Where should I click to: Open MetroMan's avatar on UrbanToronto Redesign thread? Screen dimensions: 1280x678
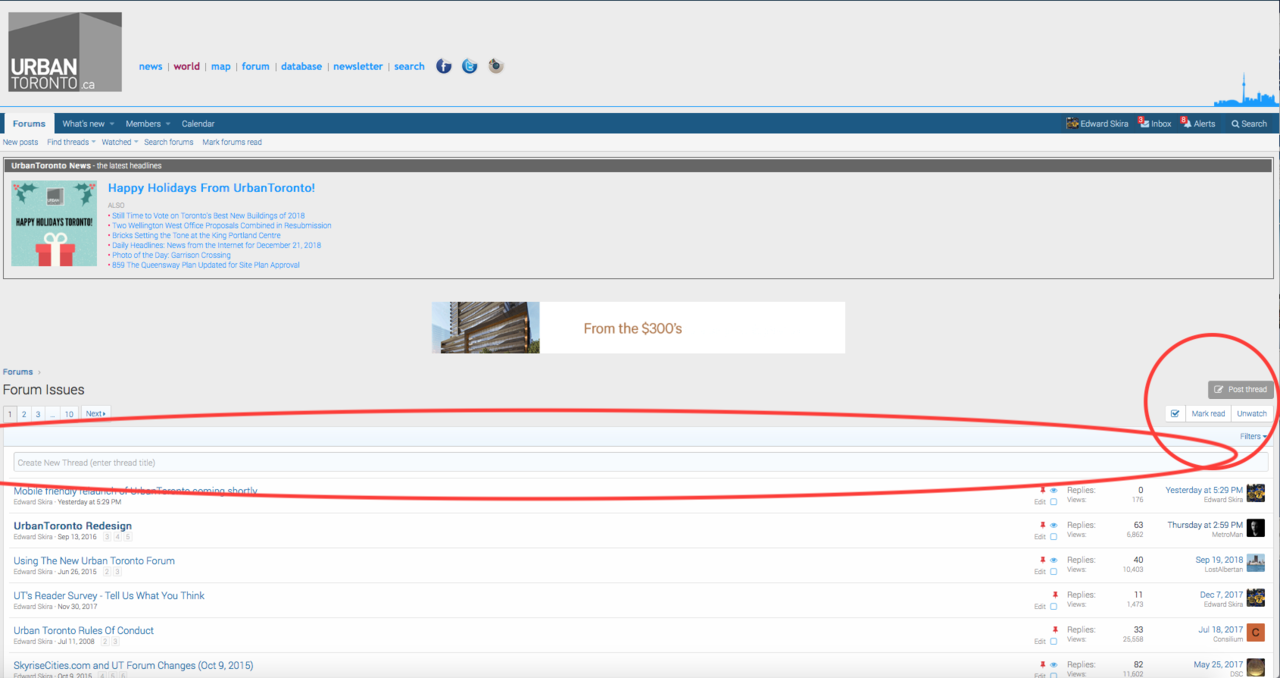pyautogui.click(x=1255, y=528)
